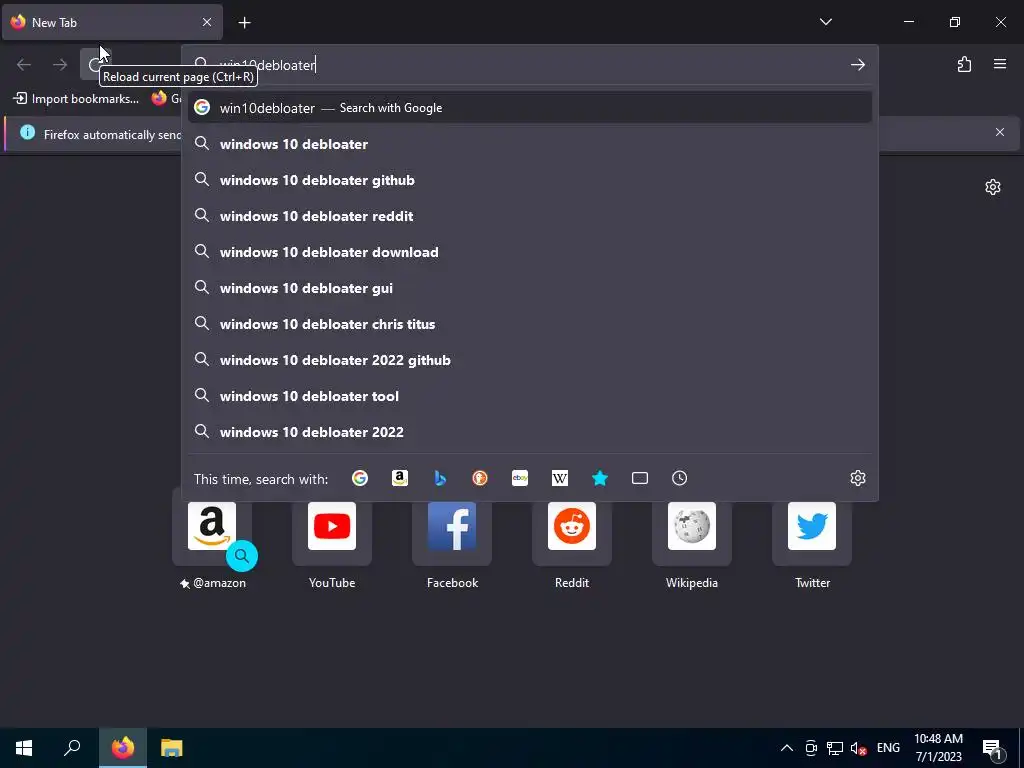Click the Meet Now tray icon
The image size is (1024, 768).
click(811, 748)
